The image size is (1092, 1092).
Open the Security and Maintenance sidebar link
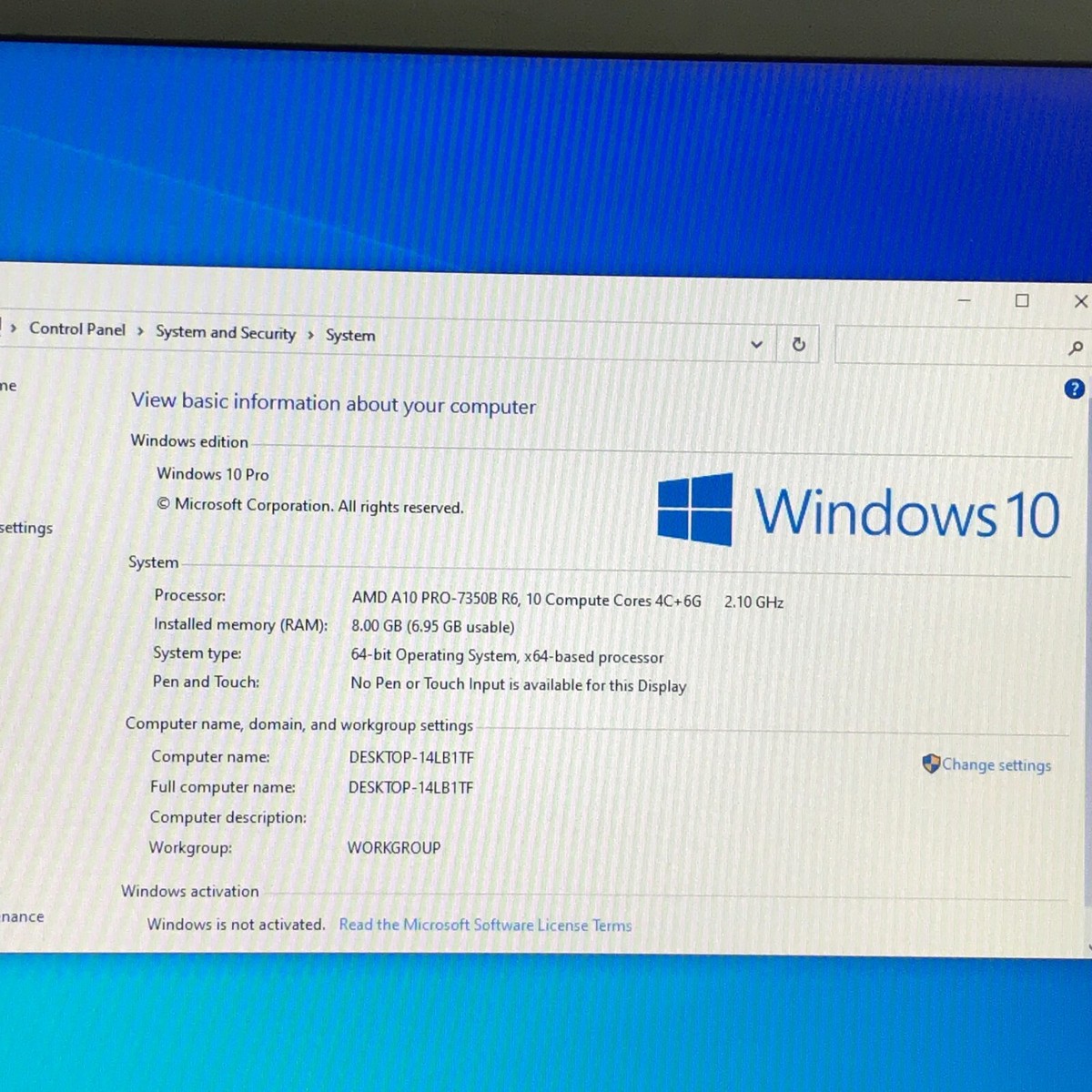pos(20,916)
